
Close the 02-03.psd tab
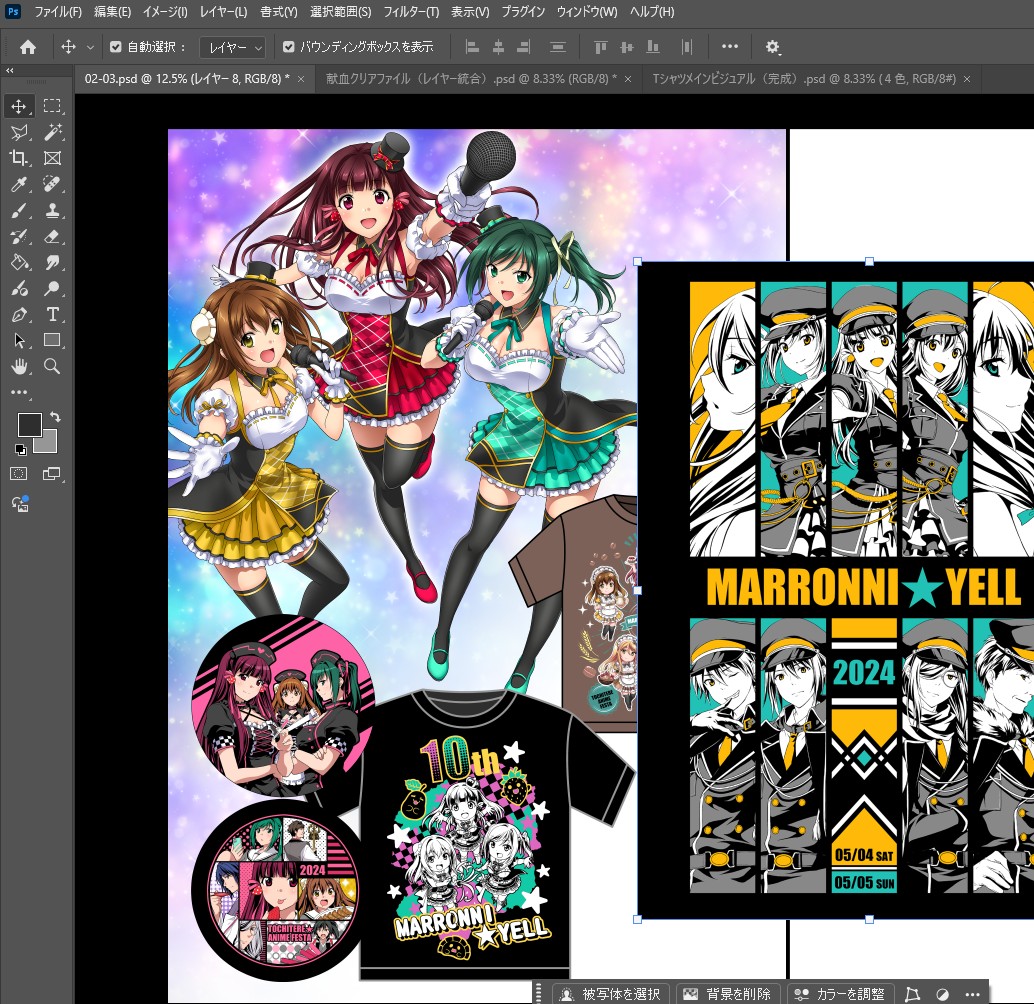(301, 79)
